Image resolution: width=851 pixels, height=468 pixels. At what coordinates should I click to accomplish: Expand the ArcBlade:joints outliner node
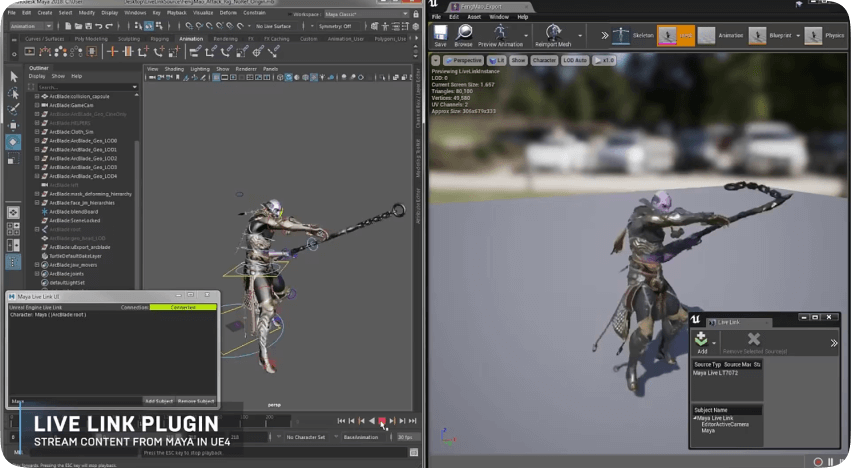(x=37, y=274)
